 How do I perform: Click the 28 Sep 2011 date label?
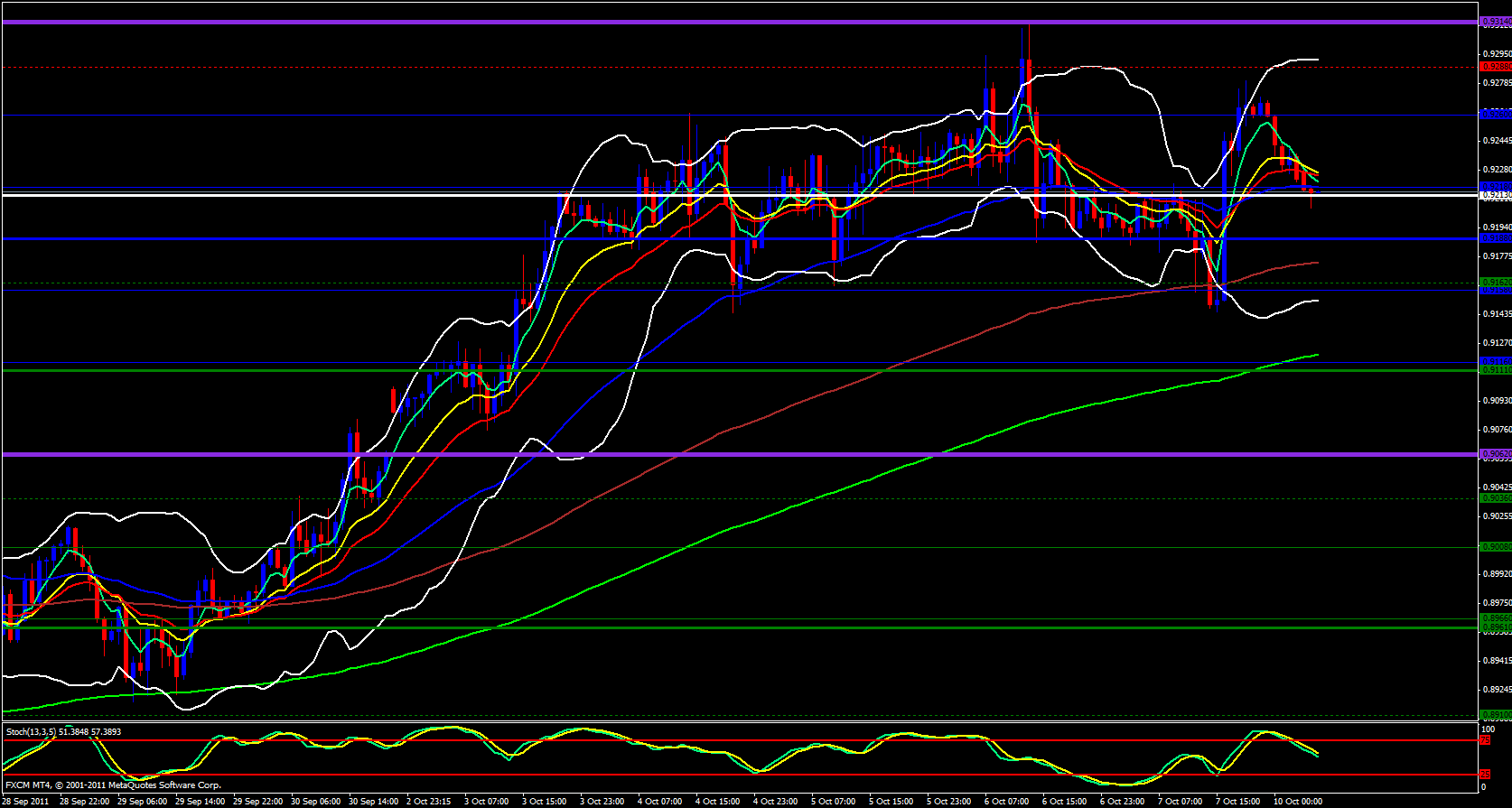click(26, 802)
